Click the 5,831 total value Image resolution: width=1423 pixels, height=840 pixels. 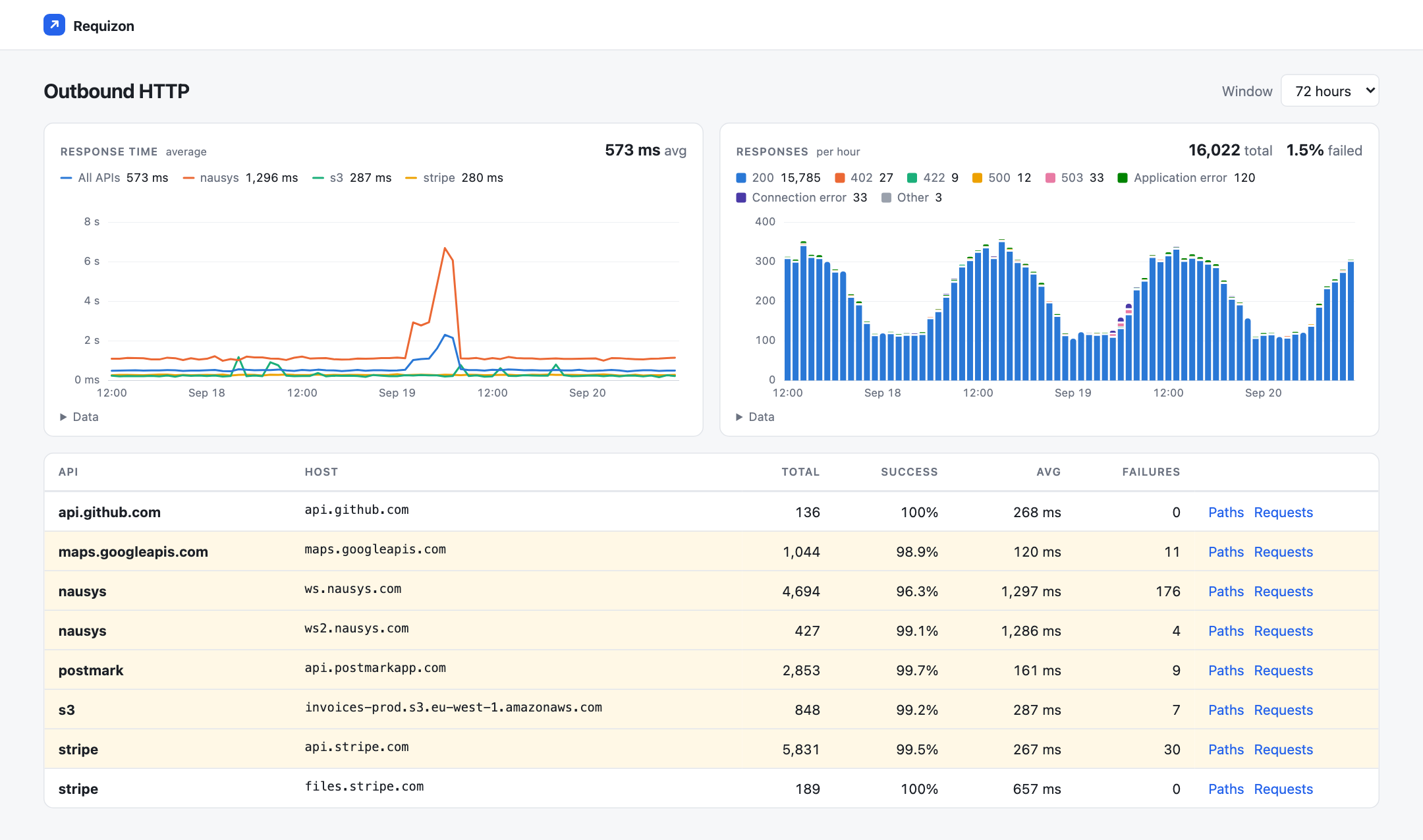pyautogui.click(x=801, y=750)
